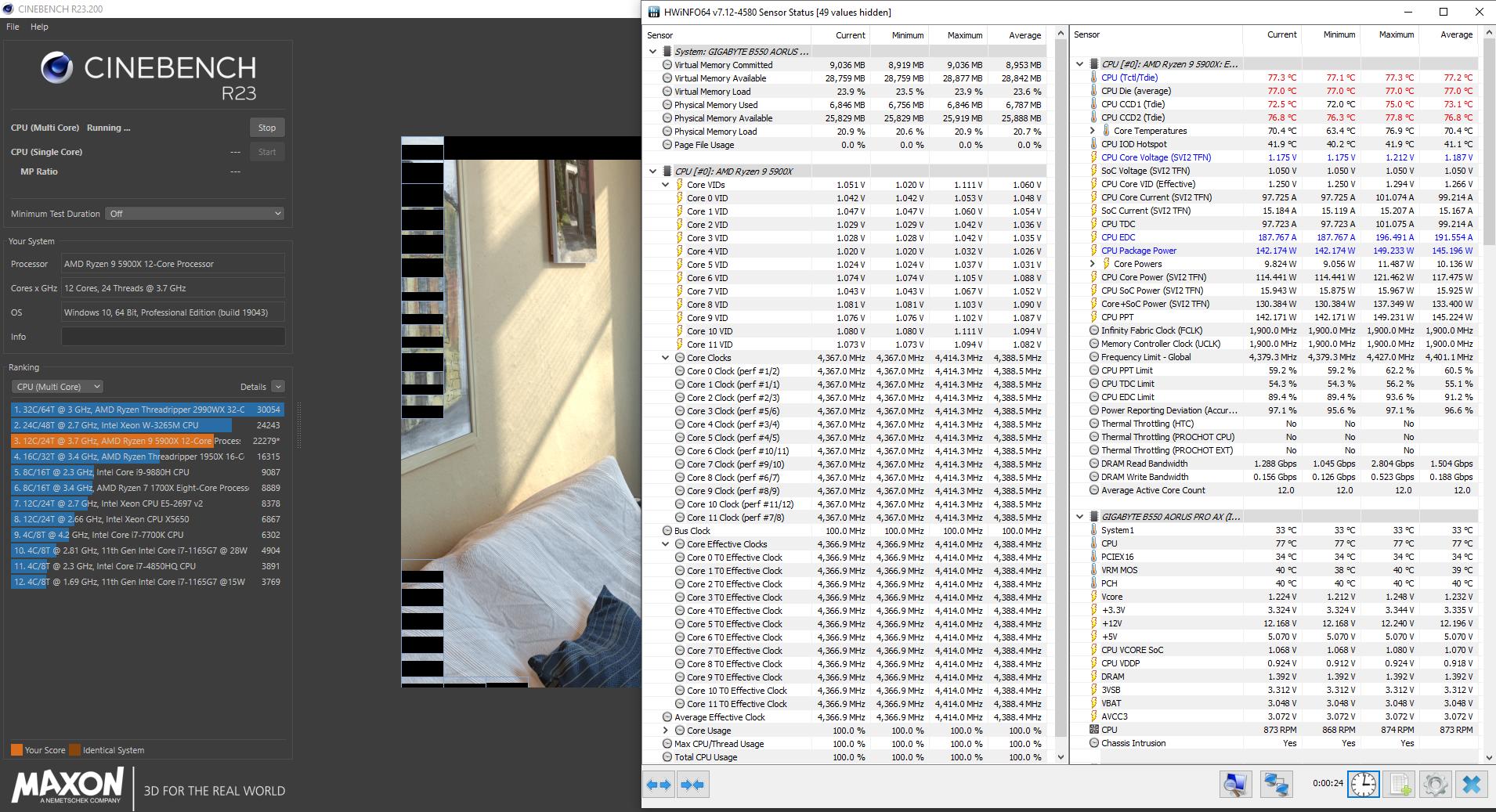Screen dimensions: 1496x812
Task: Click thermometer icon beside VRM MOS
Action: 1094,570
